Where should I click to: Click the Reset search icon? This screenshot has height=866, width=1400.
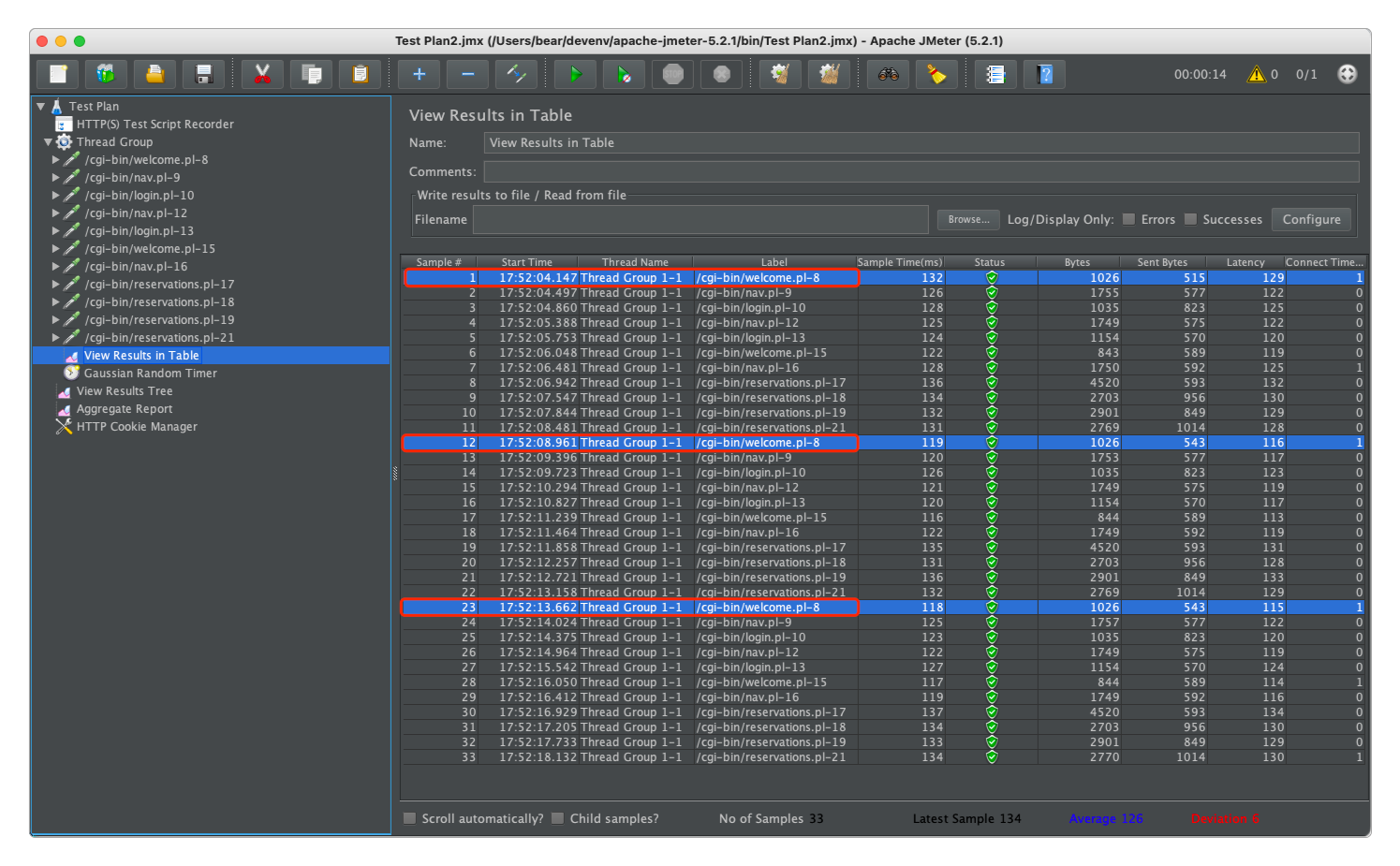point(936,74)
